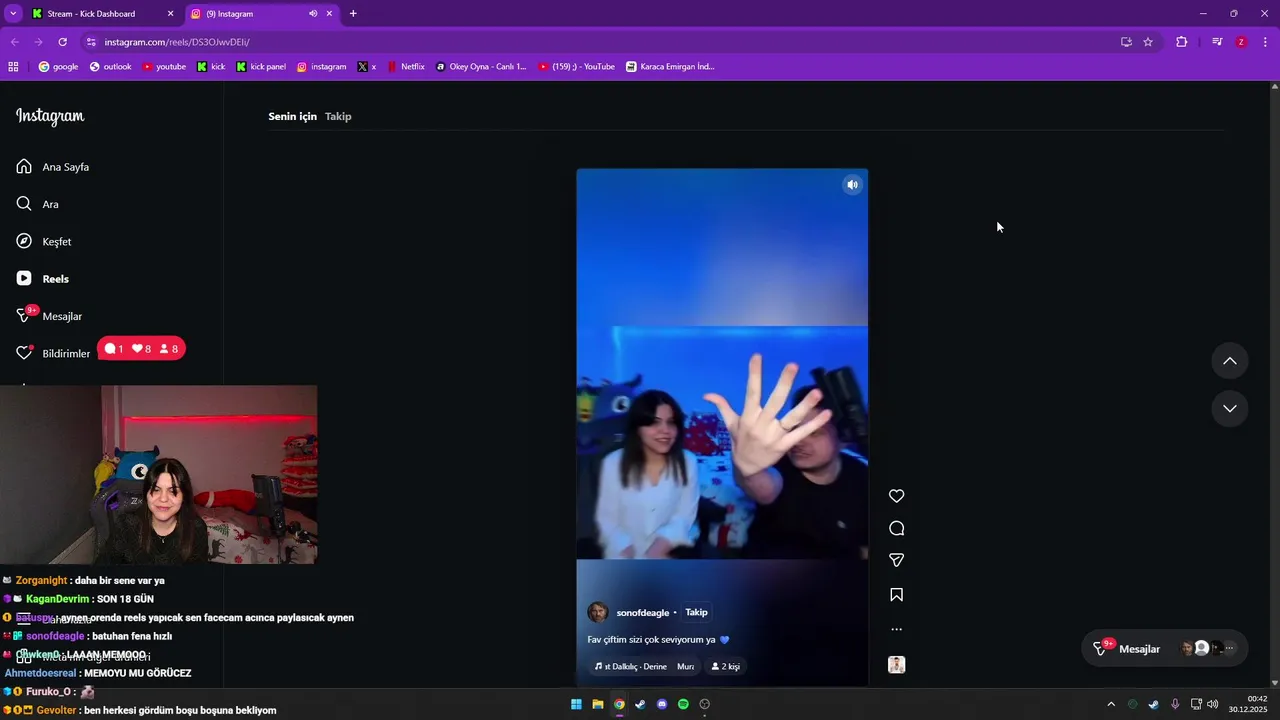Click the Instagram logo

pyautogui.click(x=50, y=116)
